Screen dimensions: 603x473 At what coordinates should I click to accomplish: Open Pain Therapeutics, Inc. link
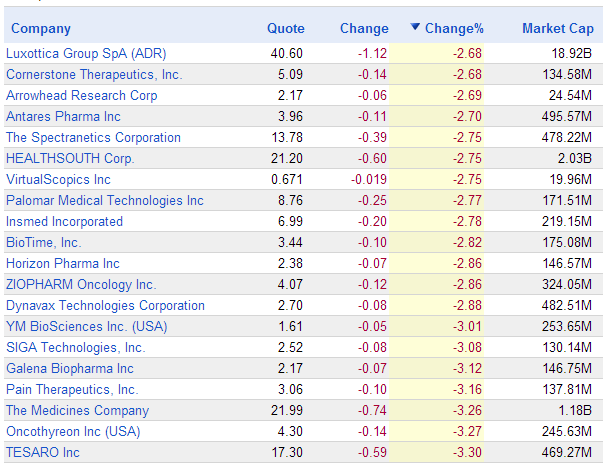(72, 390)
